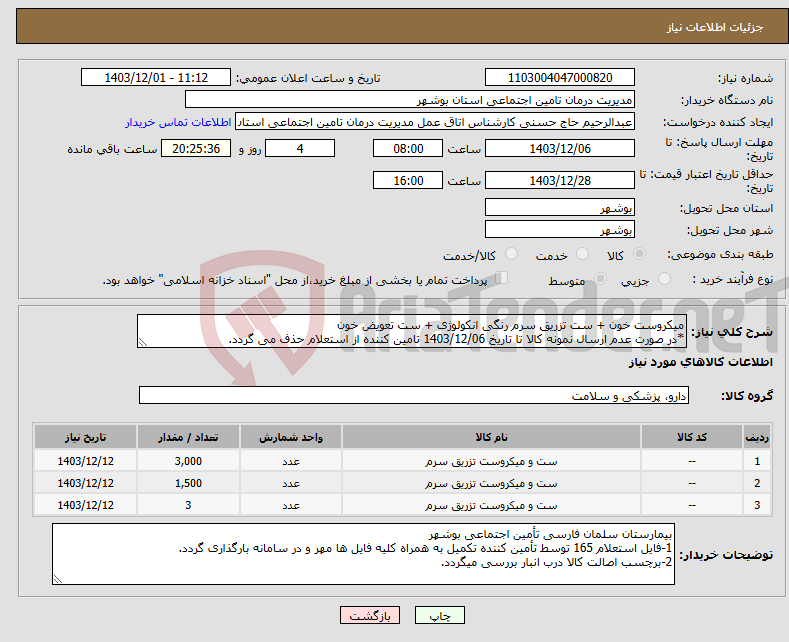The height and width of the screenshot is (642, 789).
Task: Click page title جزئیات اطلاعات نیاز
Action: point(715,27)
